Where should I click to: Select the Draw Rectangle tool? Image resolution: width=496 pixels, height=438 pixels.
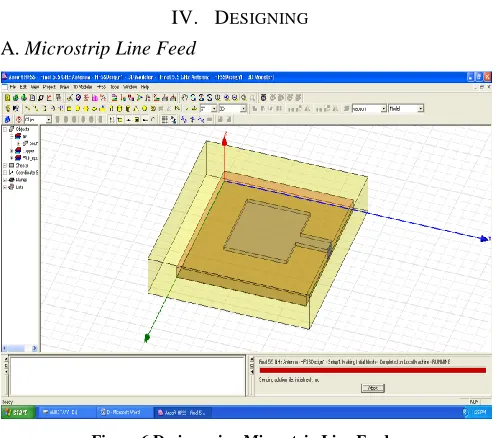[x=69, y=109]
